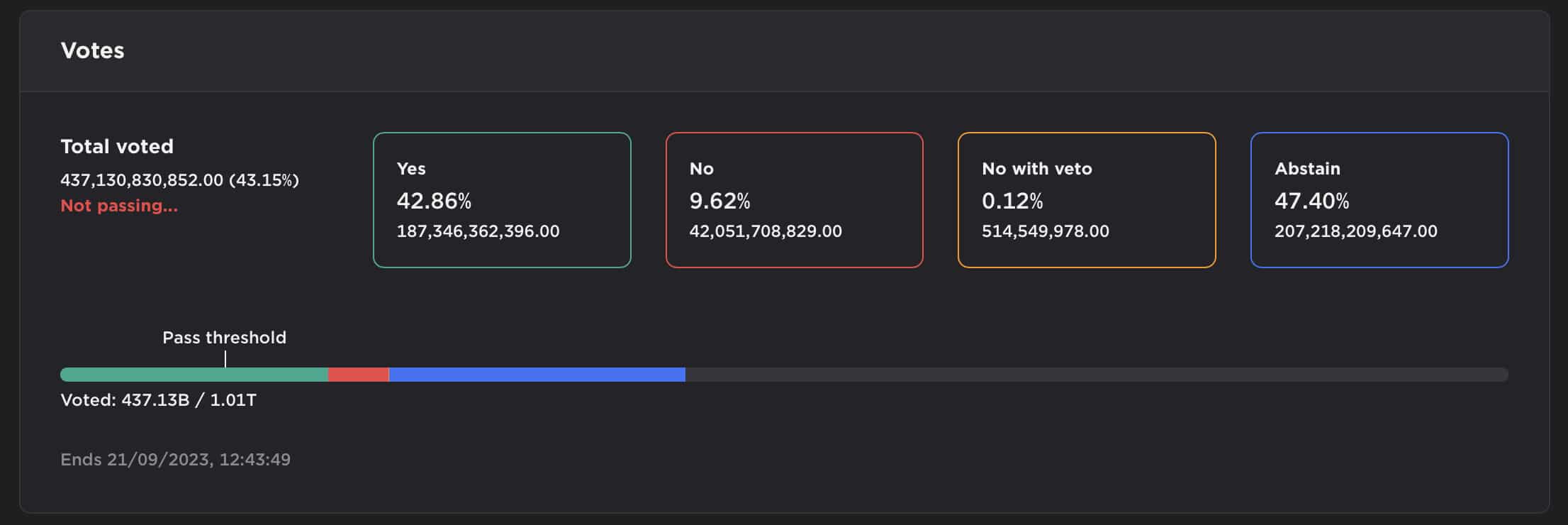Click the gray unvoted portion of bar
The width and height of the screenshot is (1568, 525).
pos(1095,375)
